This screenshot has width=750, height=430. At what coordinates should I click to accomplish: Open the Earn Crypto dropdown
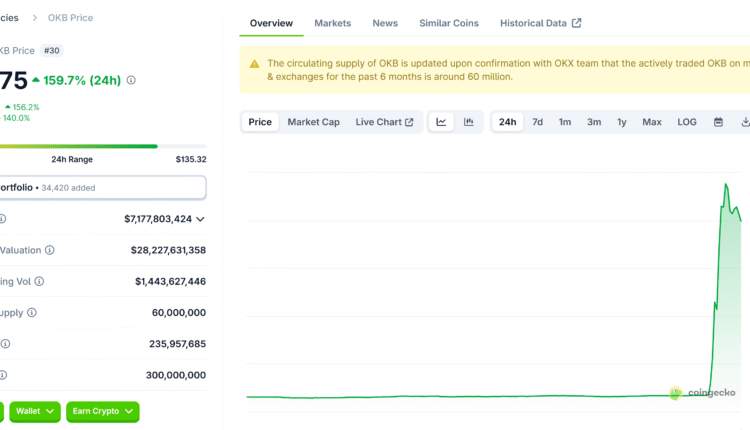point(102,411)
